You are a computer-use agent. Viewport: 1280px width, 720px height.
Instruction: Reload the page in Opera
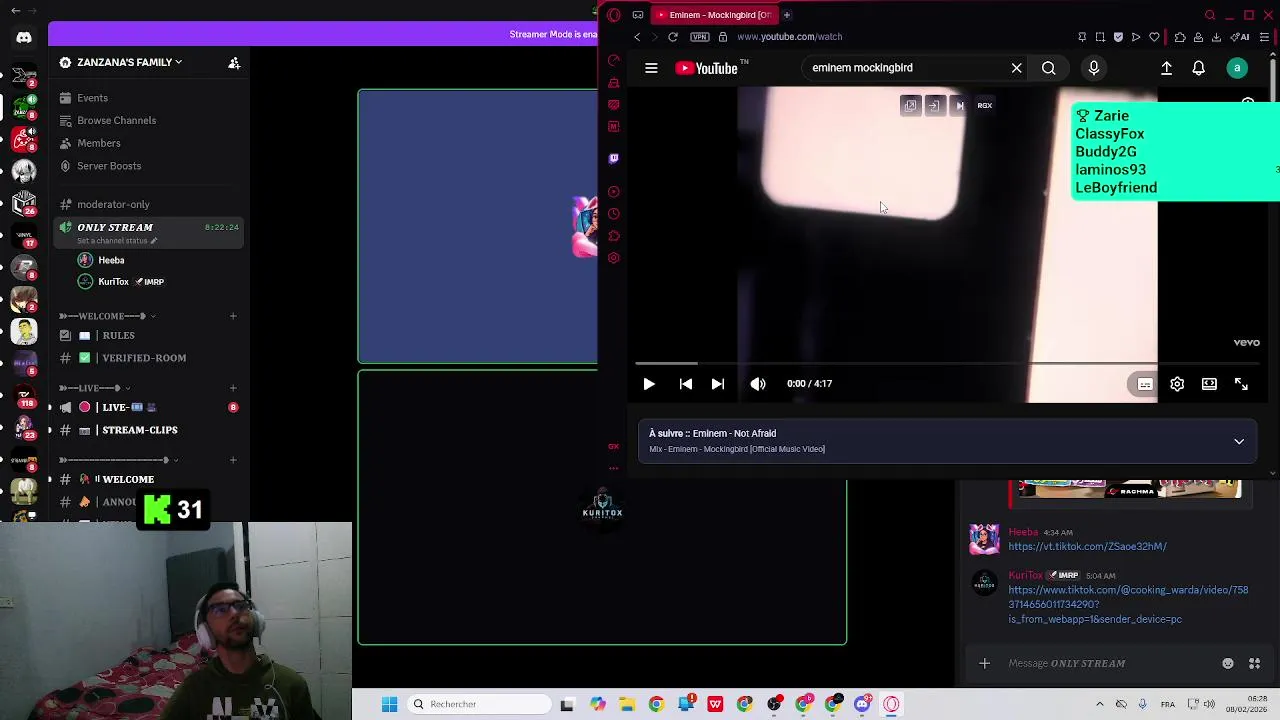[673, 37]
